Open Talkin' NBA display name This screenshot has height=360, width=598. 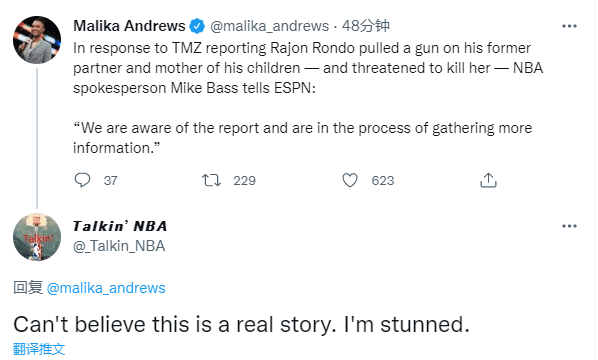120,226
